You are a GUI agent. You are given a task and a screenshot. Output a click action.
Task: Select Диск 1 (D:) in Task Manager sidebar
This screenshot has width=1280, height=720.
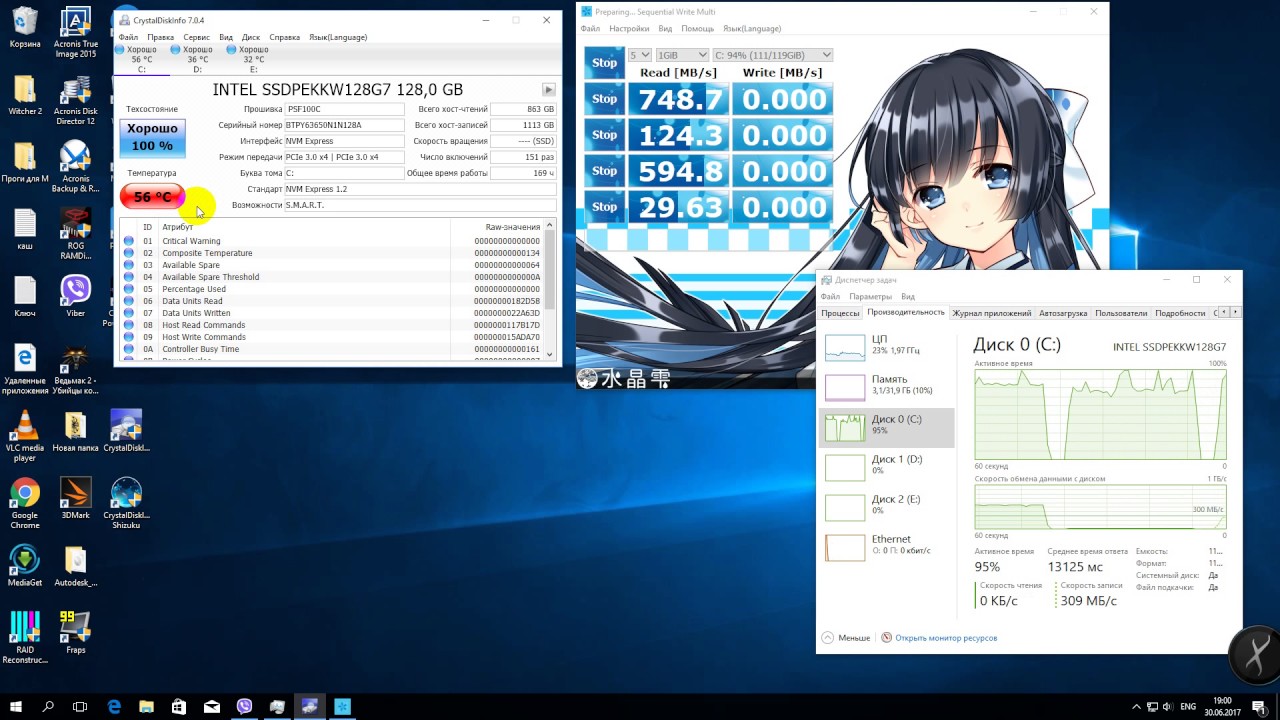pos(887,466)
